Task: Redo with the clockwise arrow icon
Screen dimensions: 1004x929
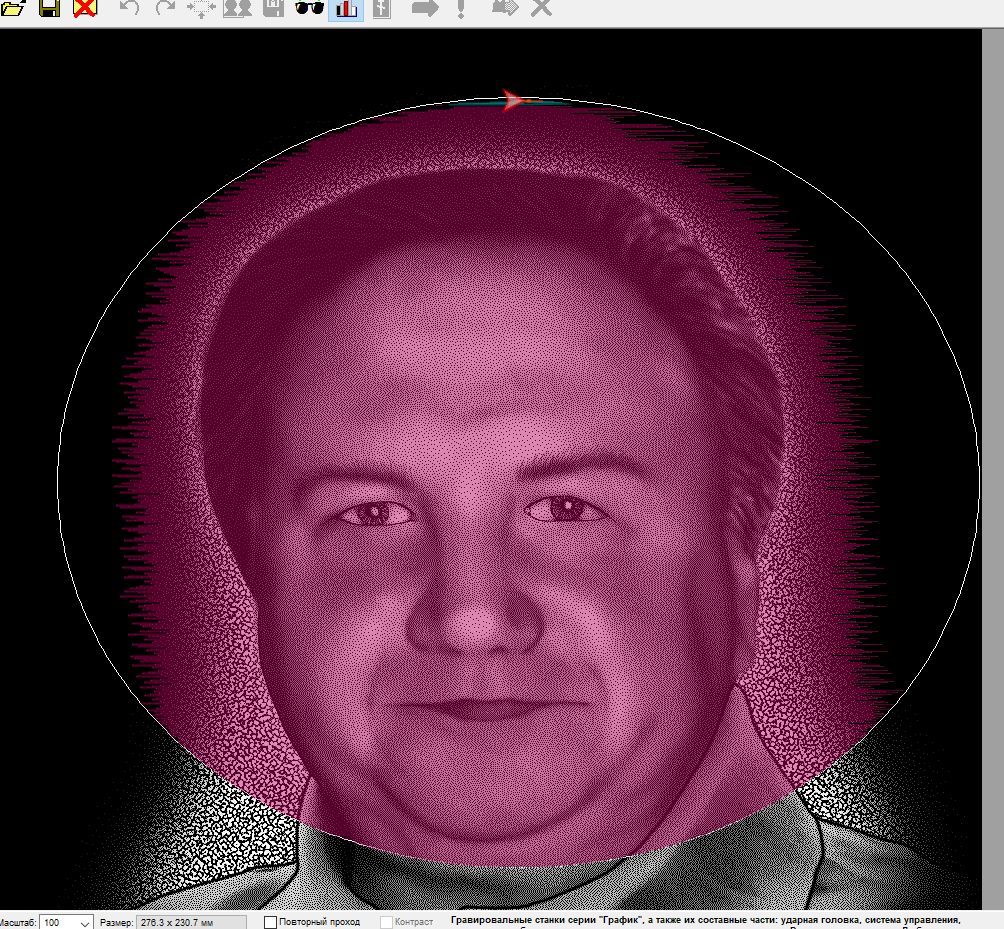Action: pyautogui.click(x=165, y=8)
